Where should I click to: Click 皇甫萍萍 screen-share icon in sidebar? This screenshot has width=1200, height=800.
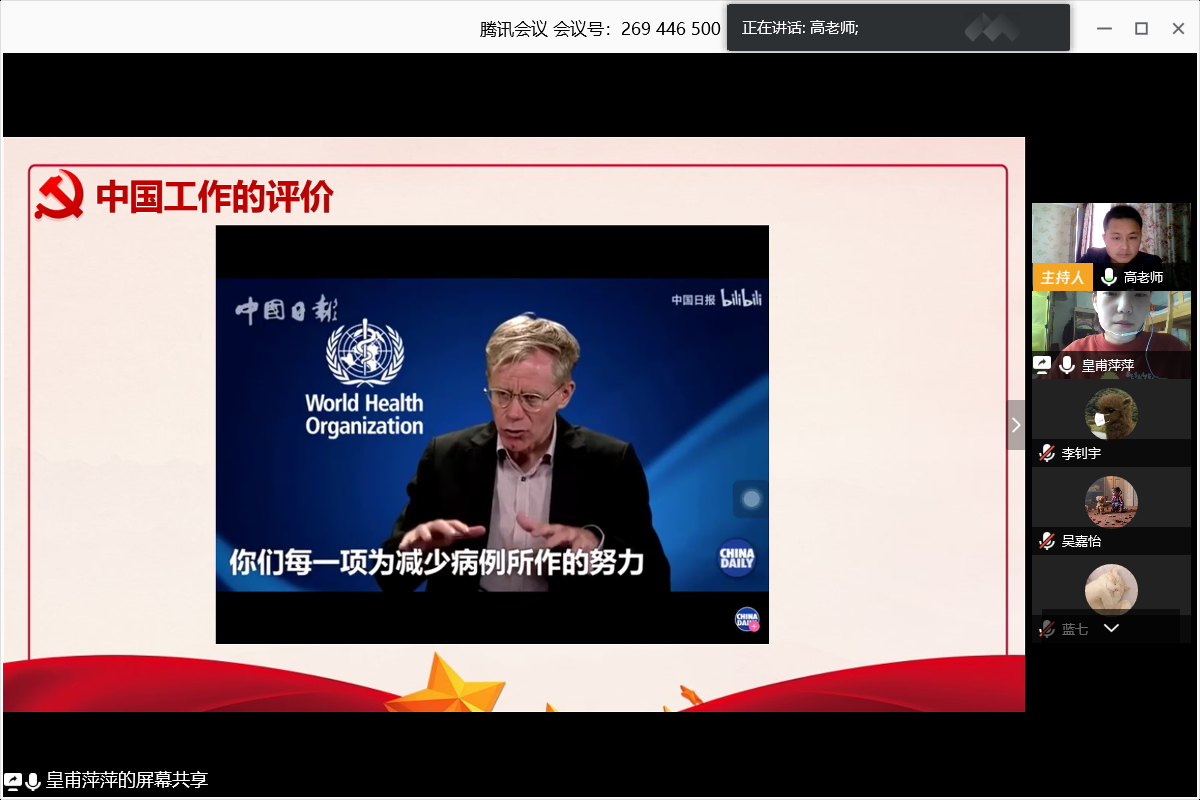point(1042,365)
